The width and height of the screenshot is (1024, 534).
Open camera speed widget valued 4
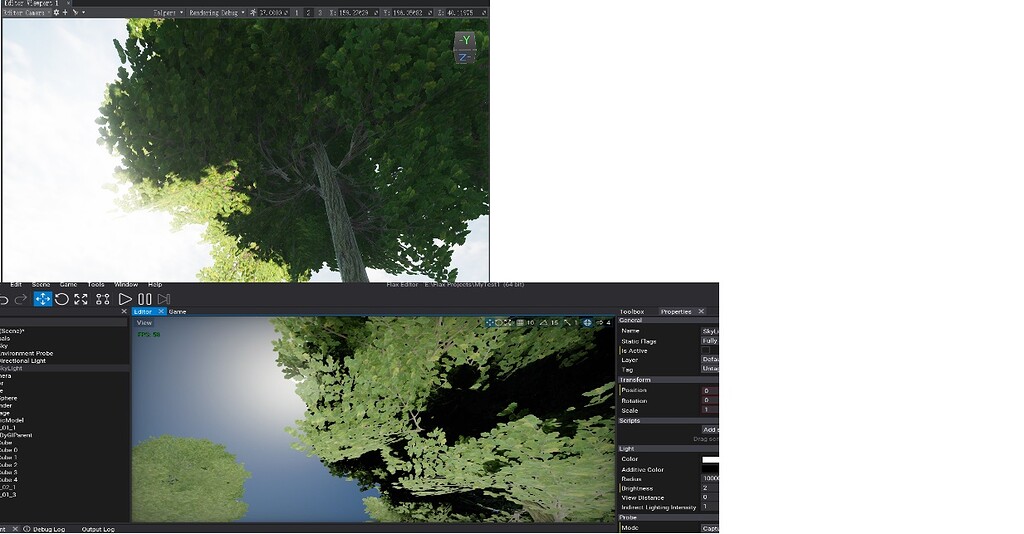pos(603,322)
